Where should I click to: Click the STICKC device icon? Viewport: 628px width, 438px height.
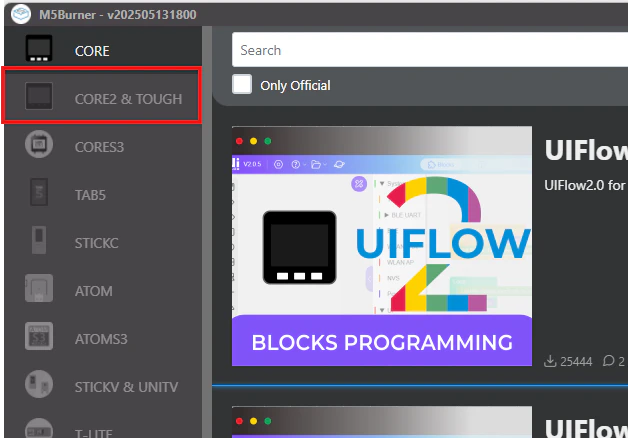[39, 240]
